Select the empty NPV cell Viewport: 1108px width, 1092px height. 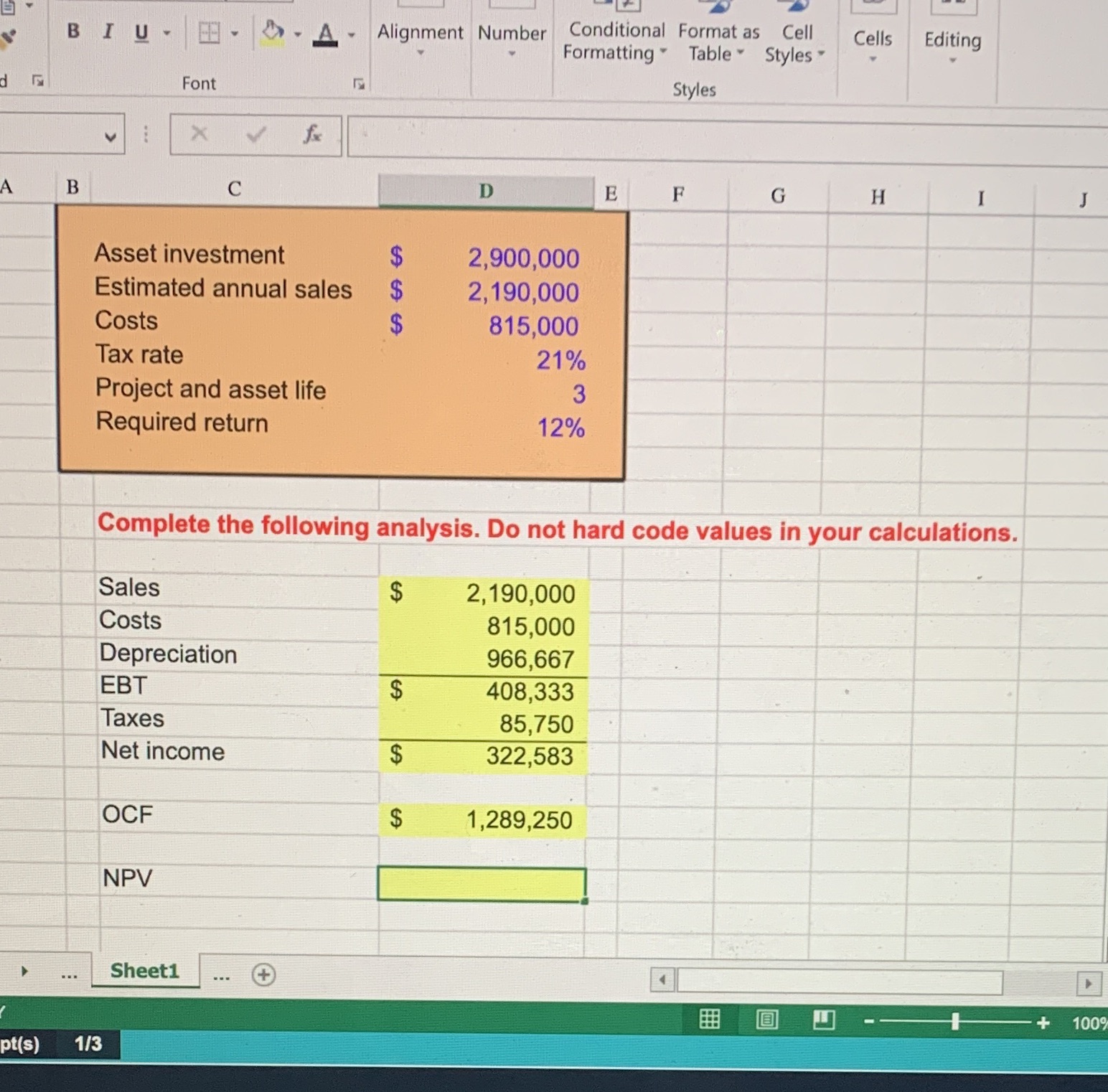click(482, 884)
